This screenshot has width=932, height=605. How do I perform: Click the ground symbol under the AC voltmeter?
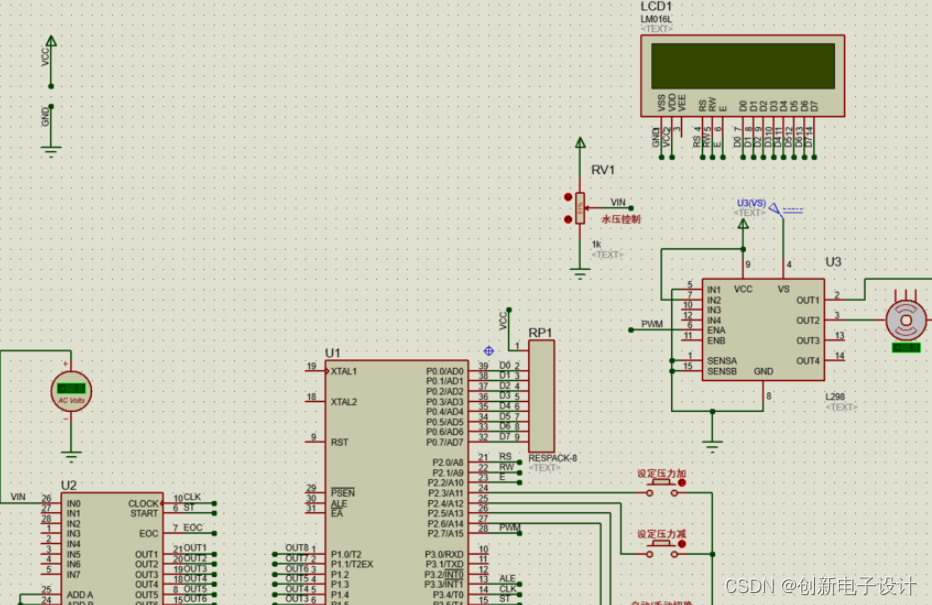point(71,458)
